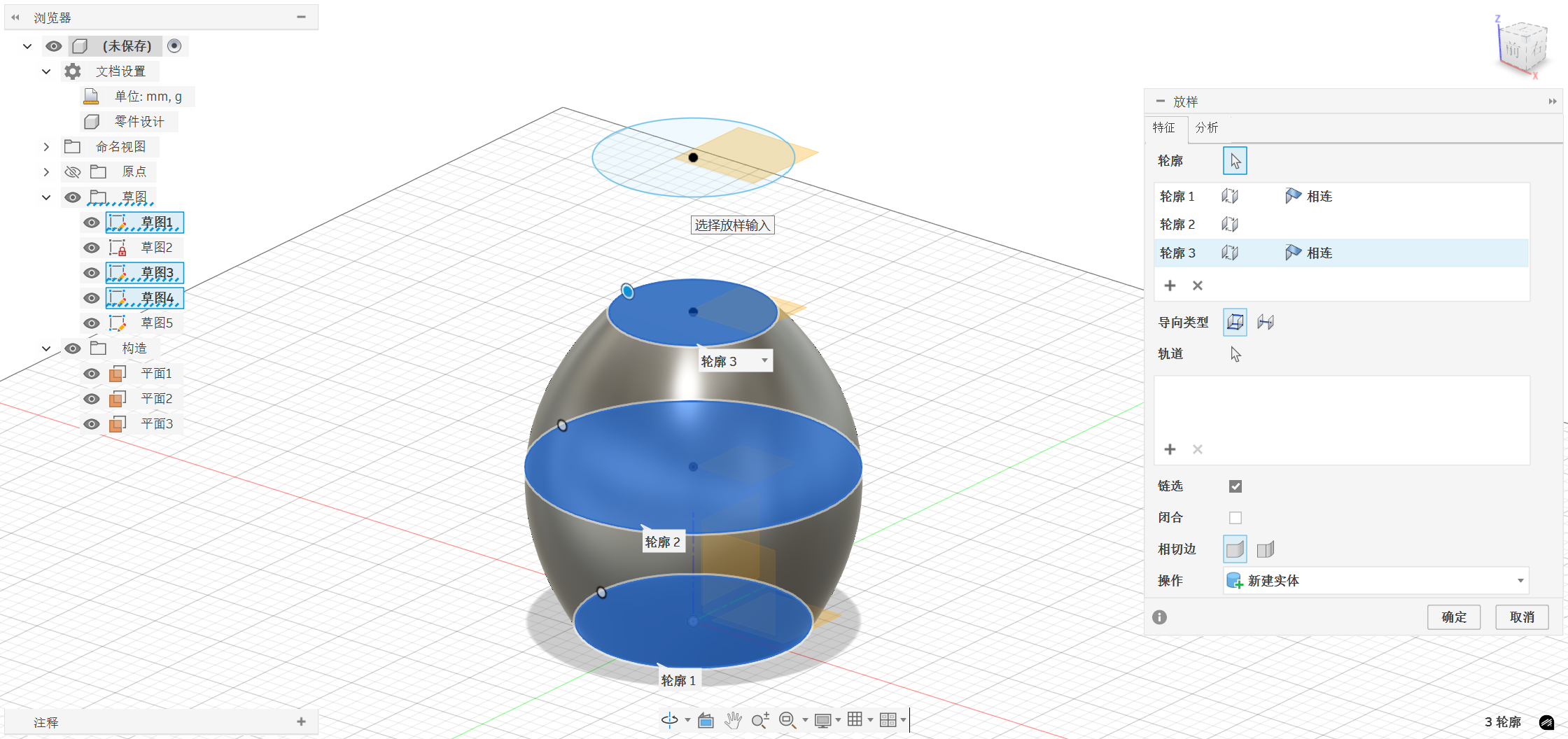Click the Look At icon in navigation bar

[x=706, y=720]
